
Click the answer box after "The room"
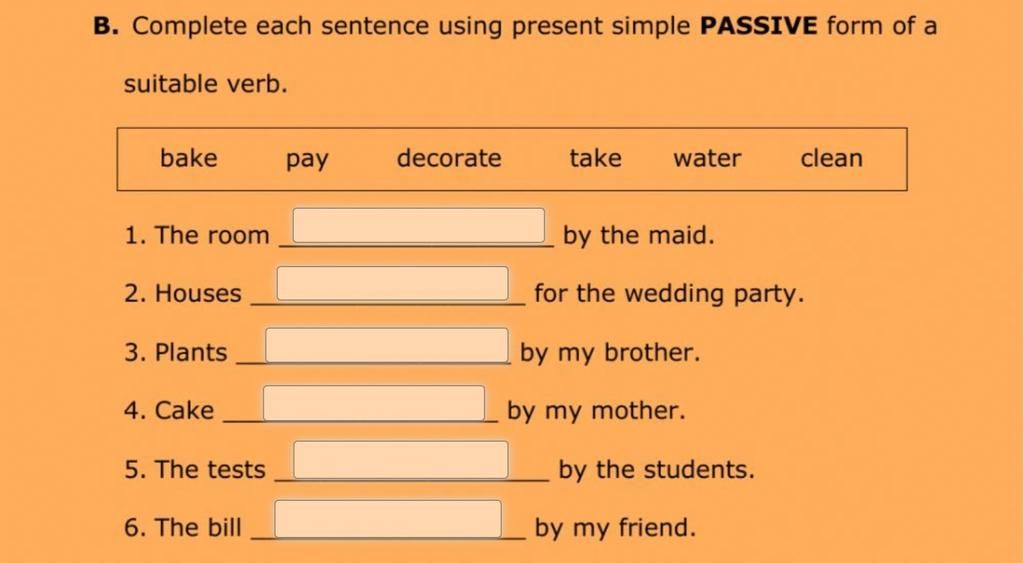click(x=419, y=225)
